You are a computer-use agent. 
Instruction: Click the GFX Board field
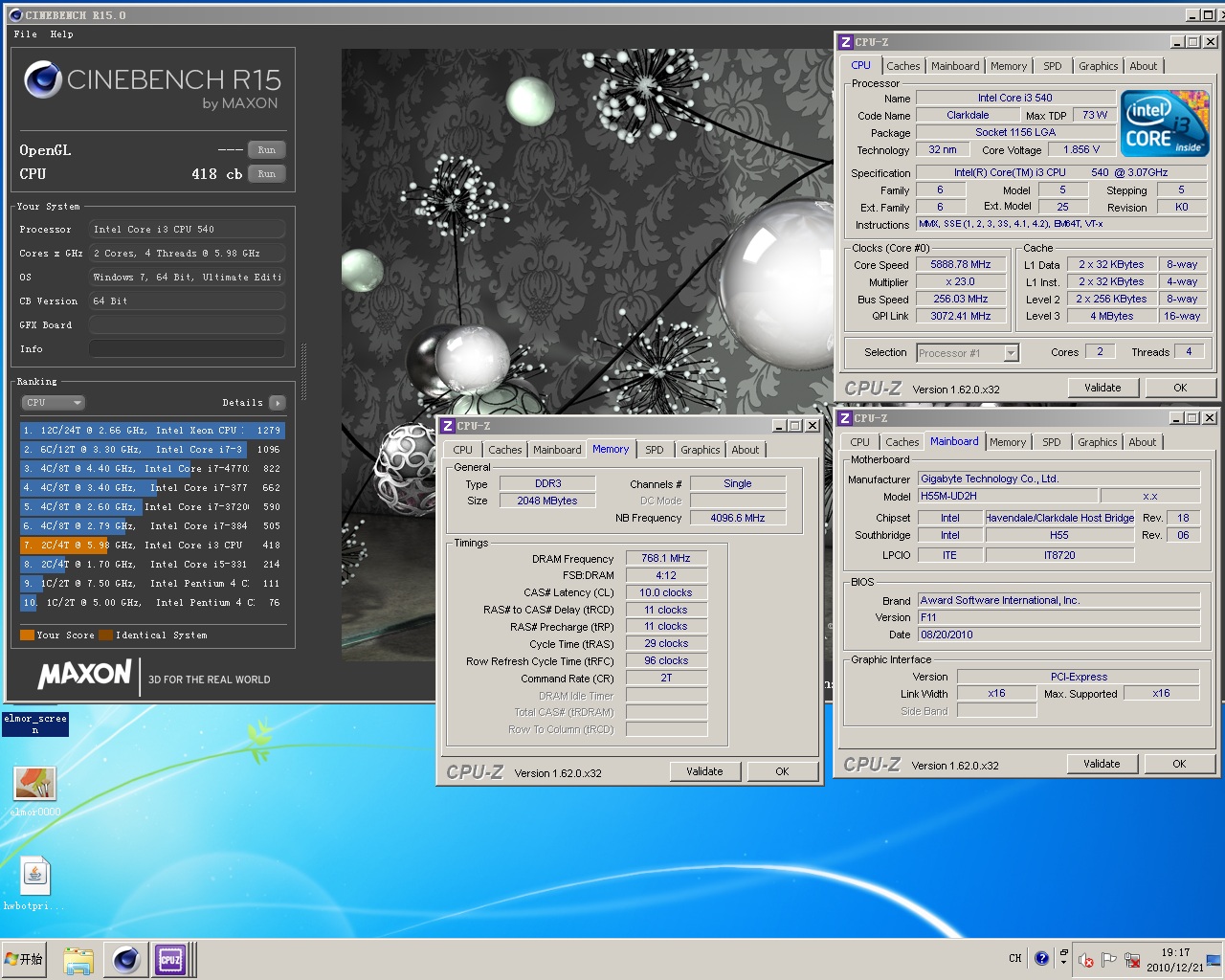[x=188, y=325]
